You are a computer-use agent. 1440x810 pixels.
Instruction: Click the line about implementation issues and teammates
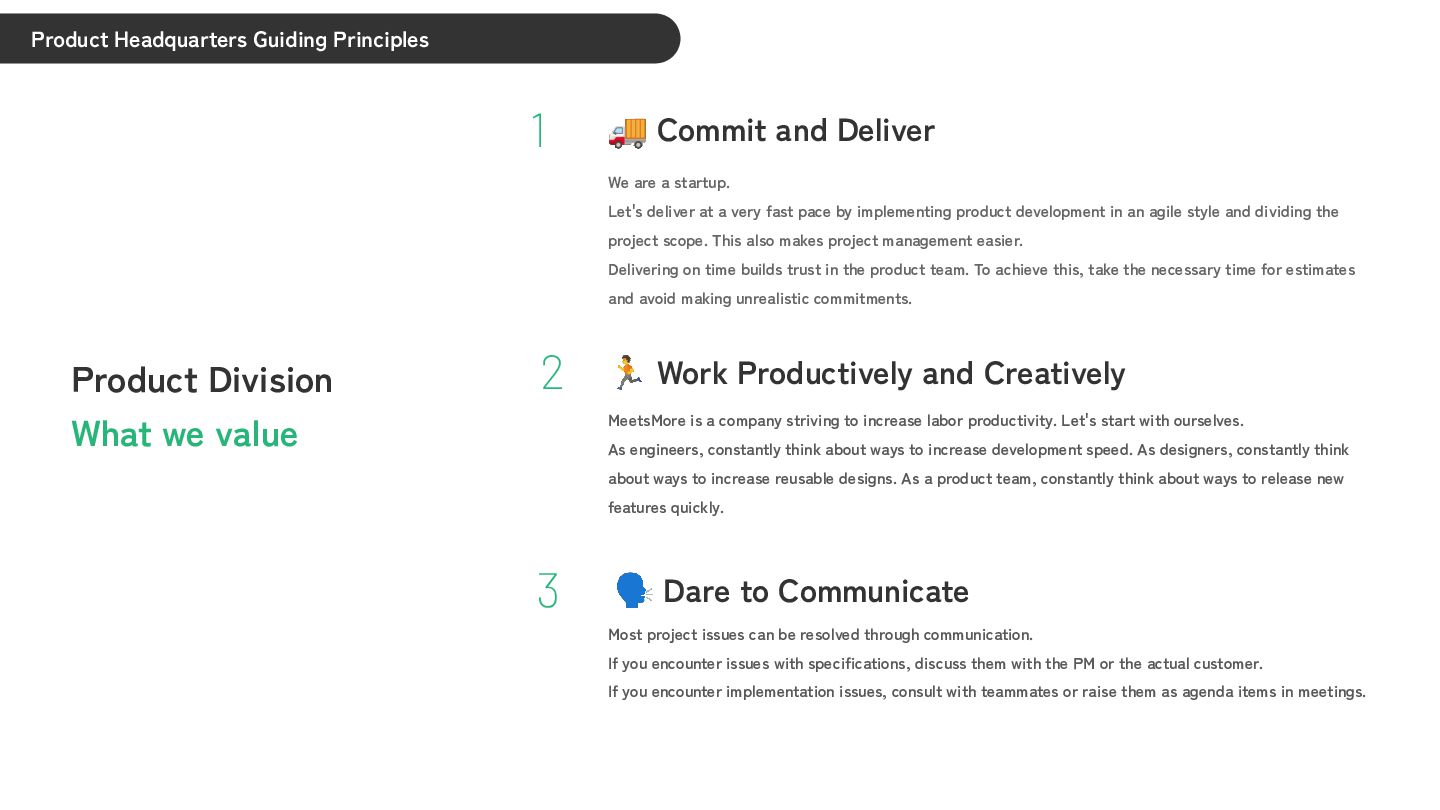(x=986, y=692)
